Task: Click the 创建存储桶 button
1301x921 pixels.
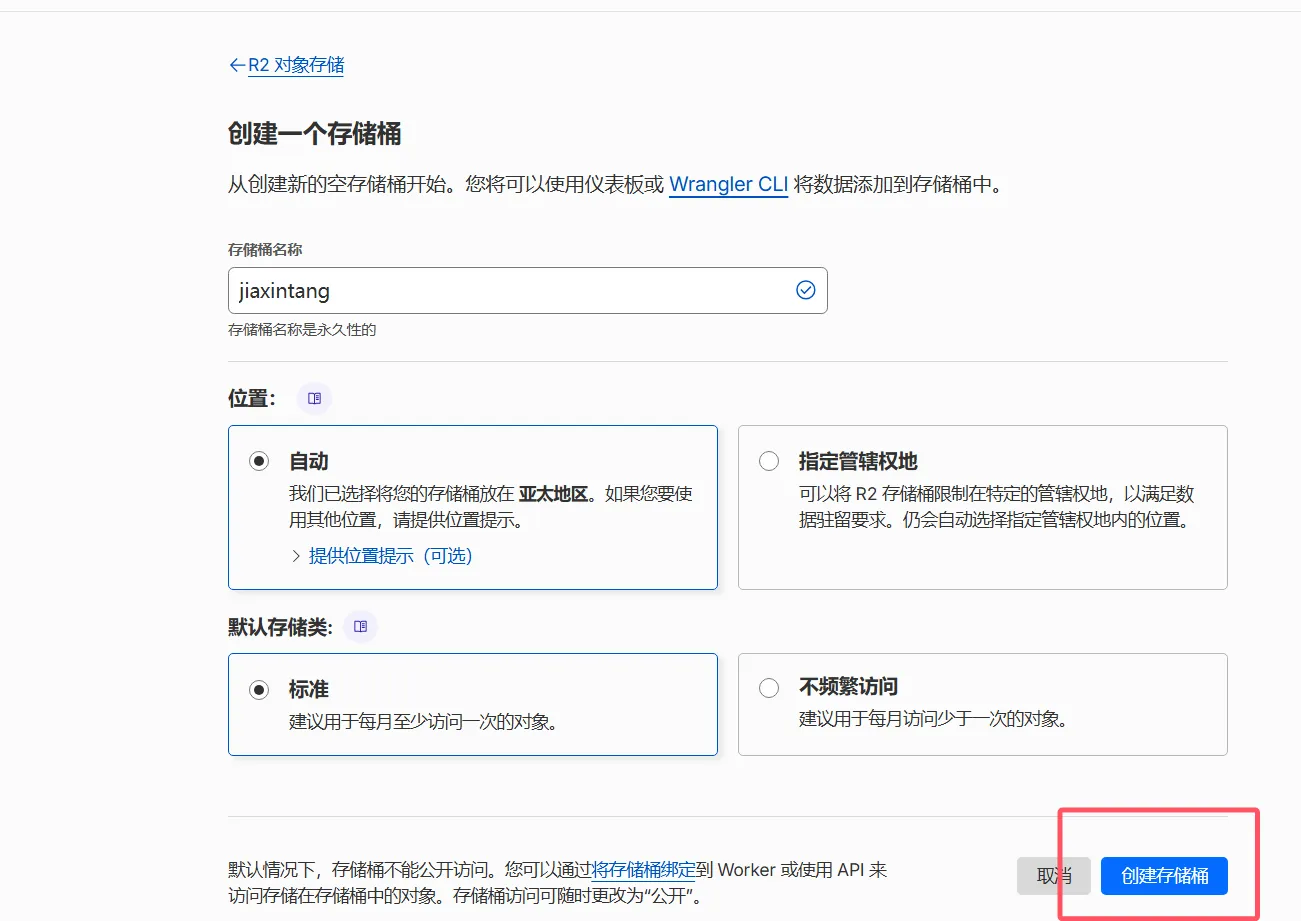Action: click(x=1164, y=876)
